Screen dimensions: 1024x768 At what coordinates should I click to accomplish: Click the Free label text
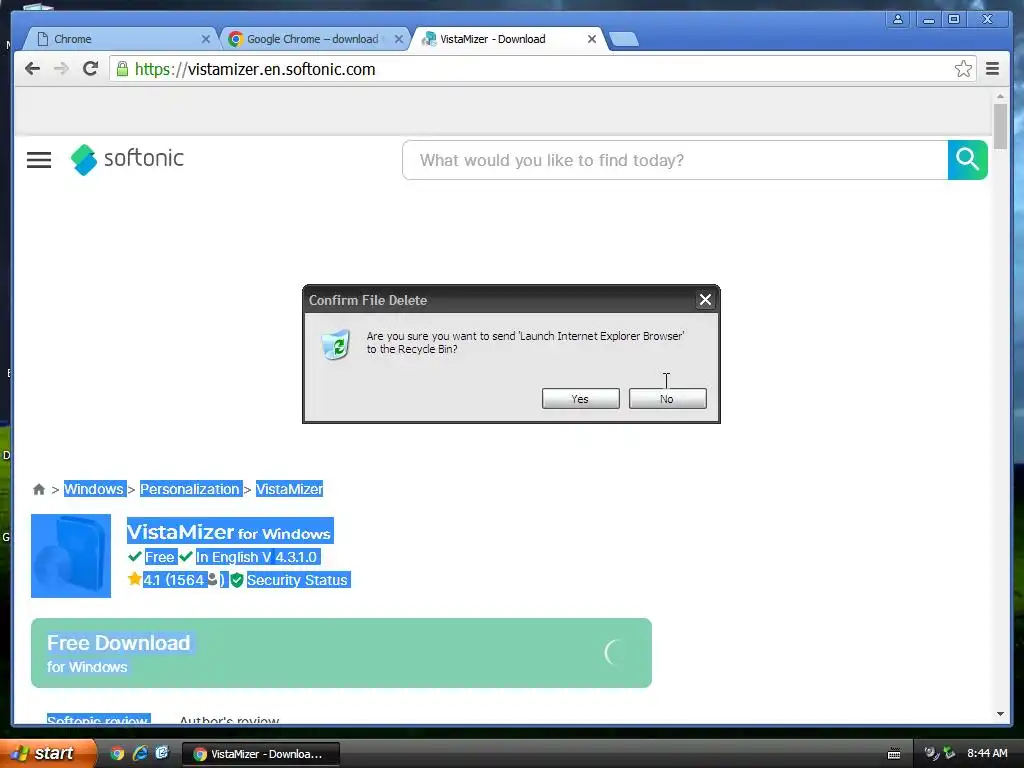[x=160, y=557]
